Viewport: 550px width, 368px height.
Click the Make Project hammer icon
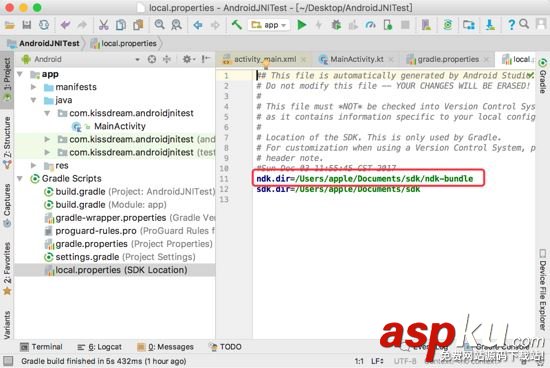click(237, 25)
